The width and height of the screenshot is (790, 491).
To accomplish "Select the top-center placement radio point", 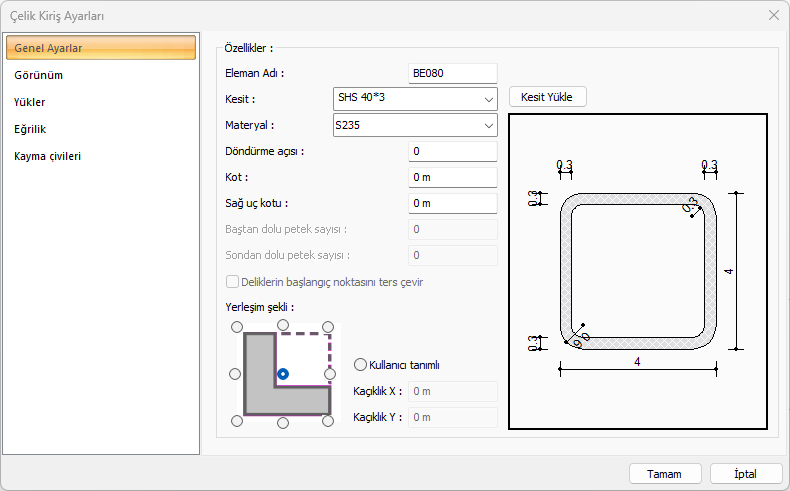I will [283, 326].
